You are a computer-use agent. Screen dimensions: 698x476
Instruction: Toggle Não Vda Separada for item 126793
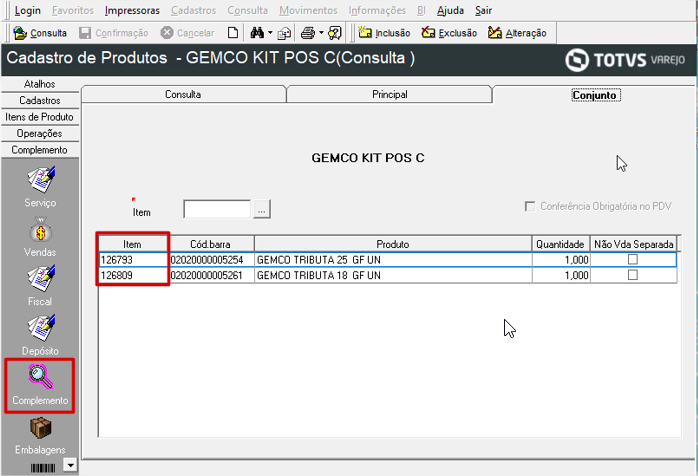click(633, 259)
